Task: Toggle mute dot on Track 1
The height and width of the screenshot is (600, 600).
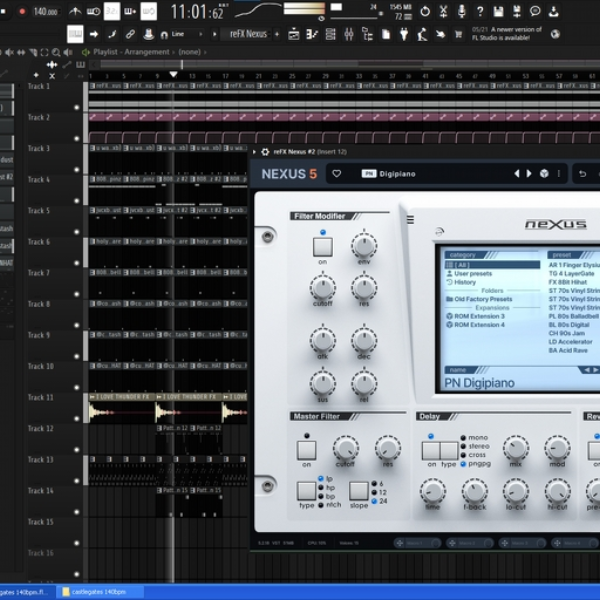Action: 77,108
